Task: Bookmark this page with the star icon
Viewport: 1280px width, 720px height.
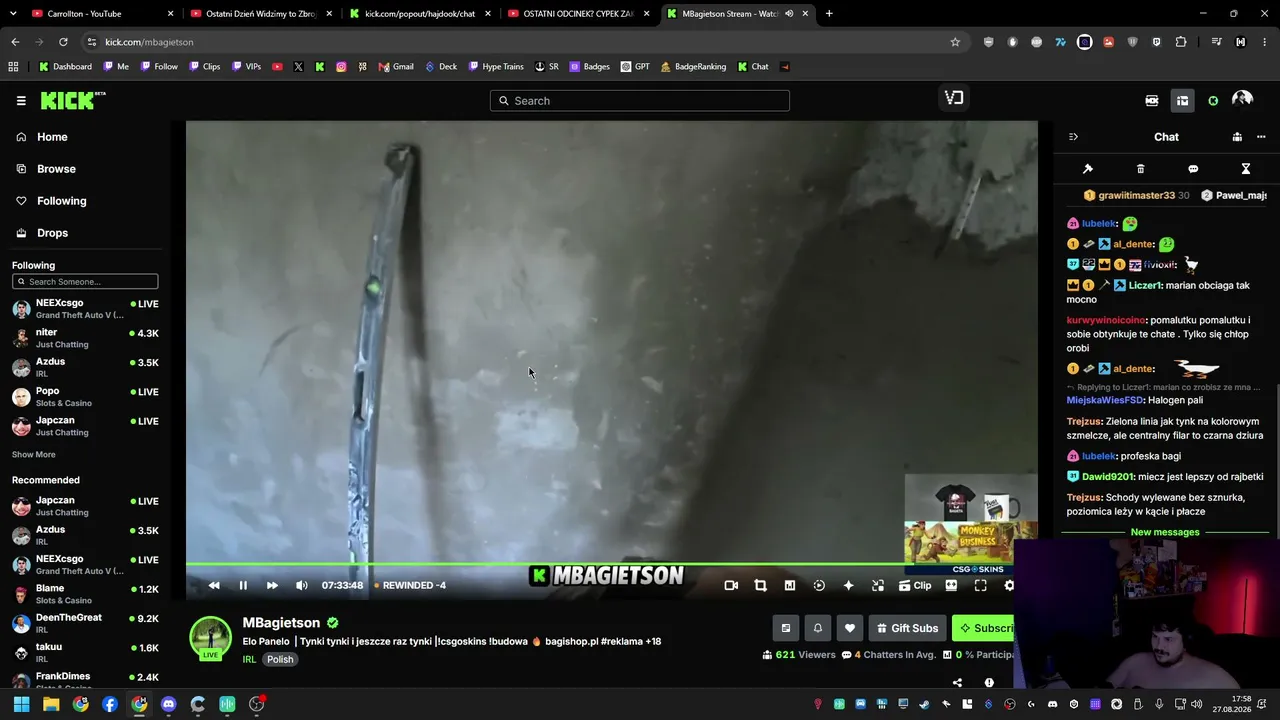Action: click(x=955, y=42)
